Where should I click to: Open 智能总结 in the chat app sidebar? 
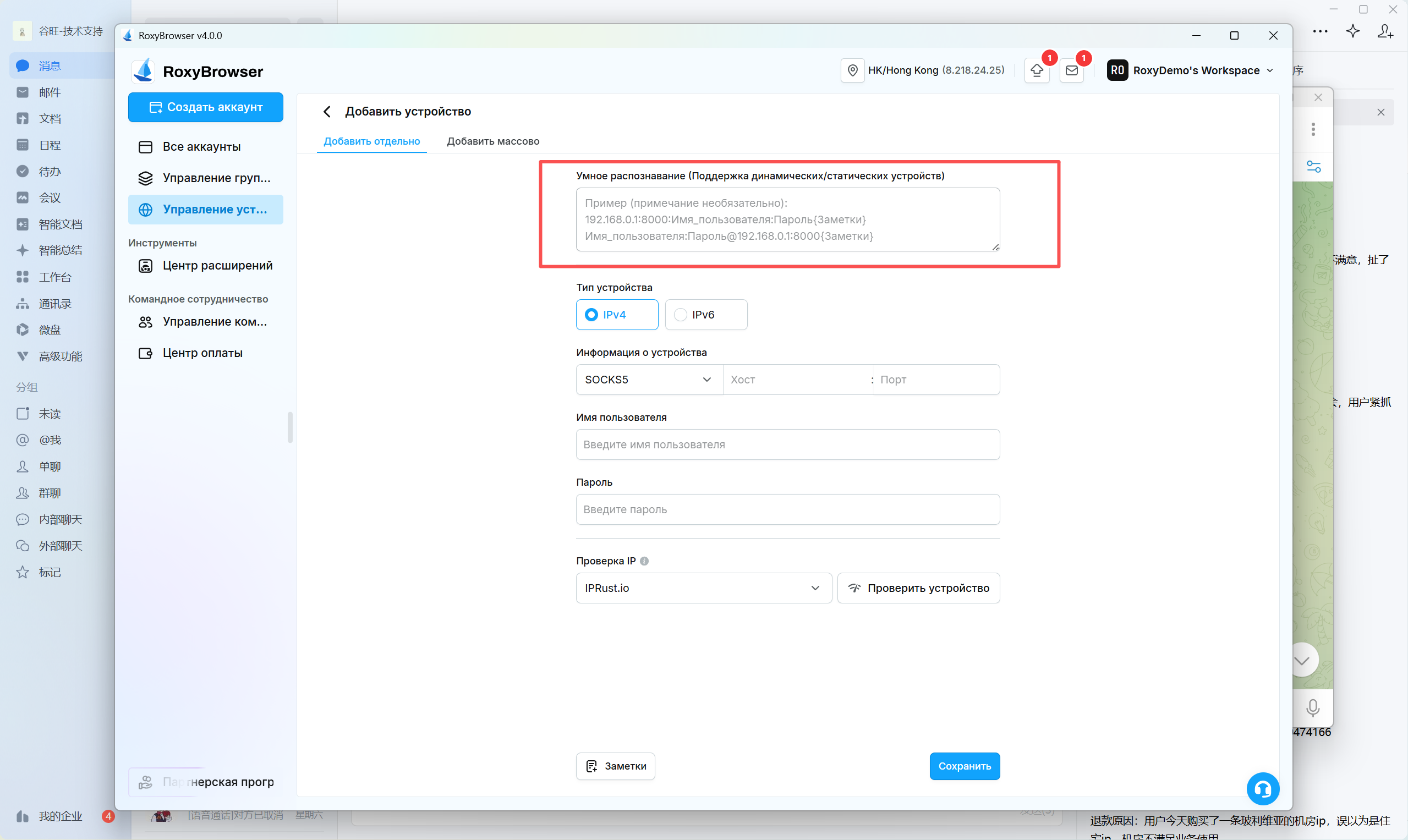click(x=61, y=250)
